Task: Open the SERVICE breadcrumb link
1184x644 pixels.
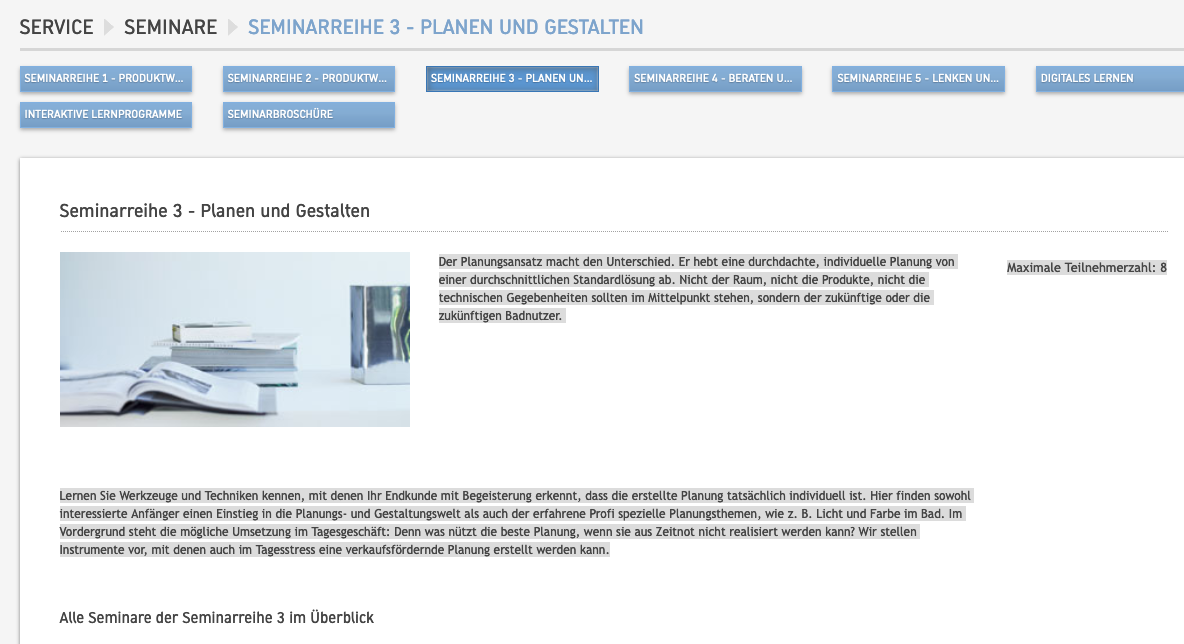Action: pyautogui.click(x=57, y=27)
